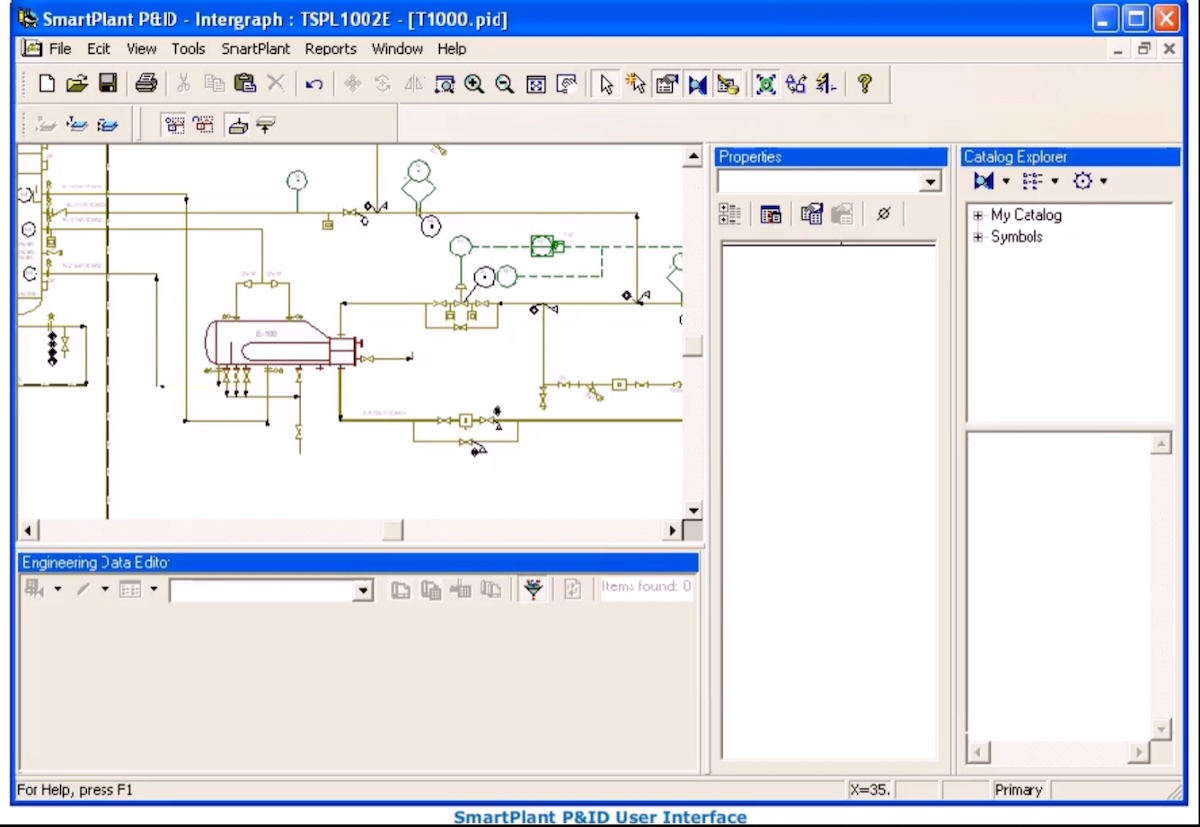
Task: Click the grayed Copy icon
Action: coord(214,84)
